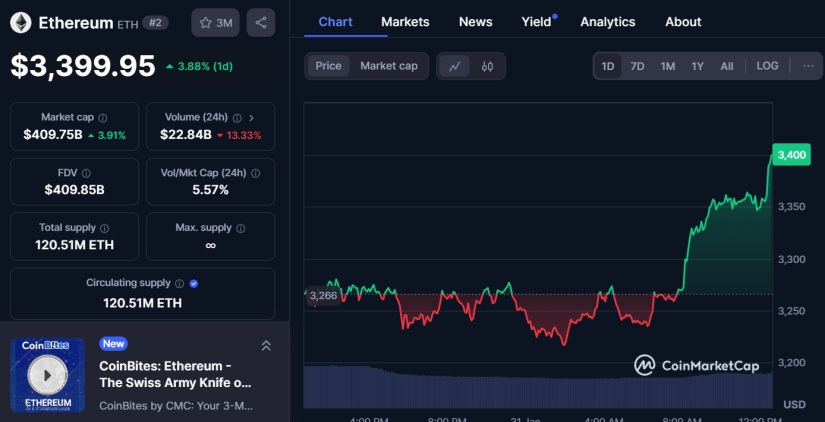Image resolution: width=825 pixels, height=422 pixels.
Task: Expand the CoinBites panel chevron
Action: tap(266, 346)
